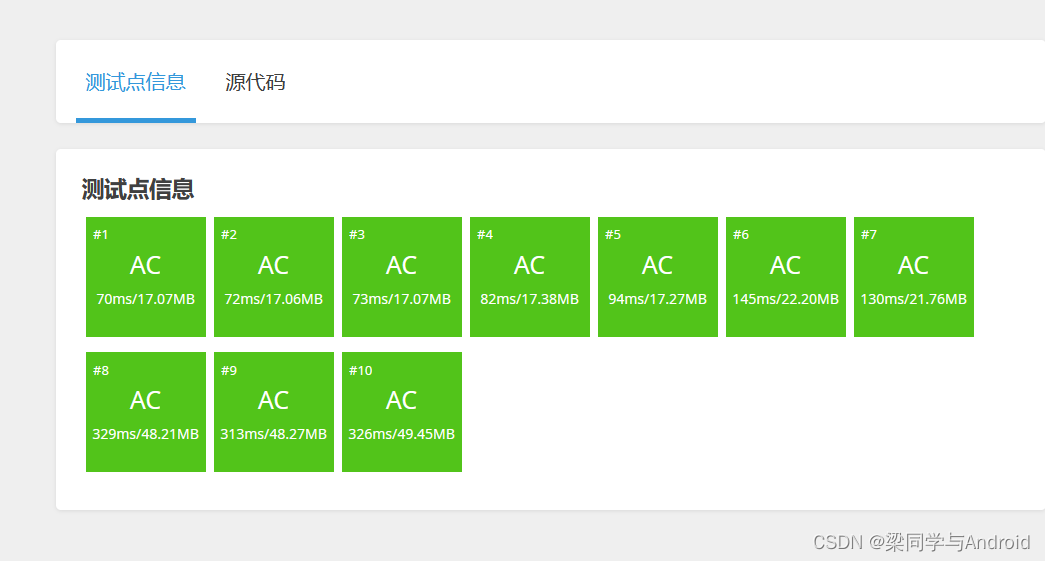The image size is (1045, 561).
Task: Select test case #2 result tile
Action: [x=274, y=277]
